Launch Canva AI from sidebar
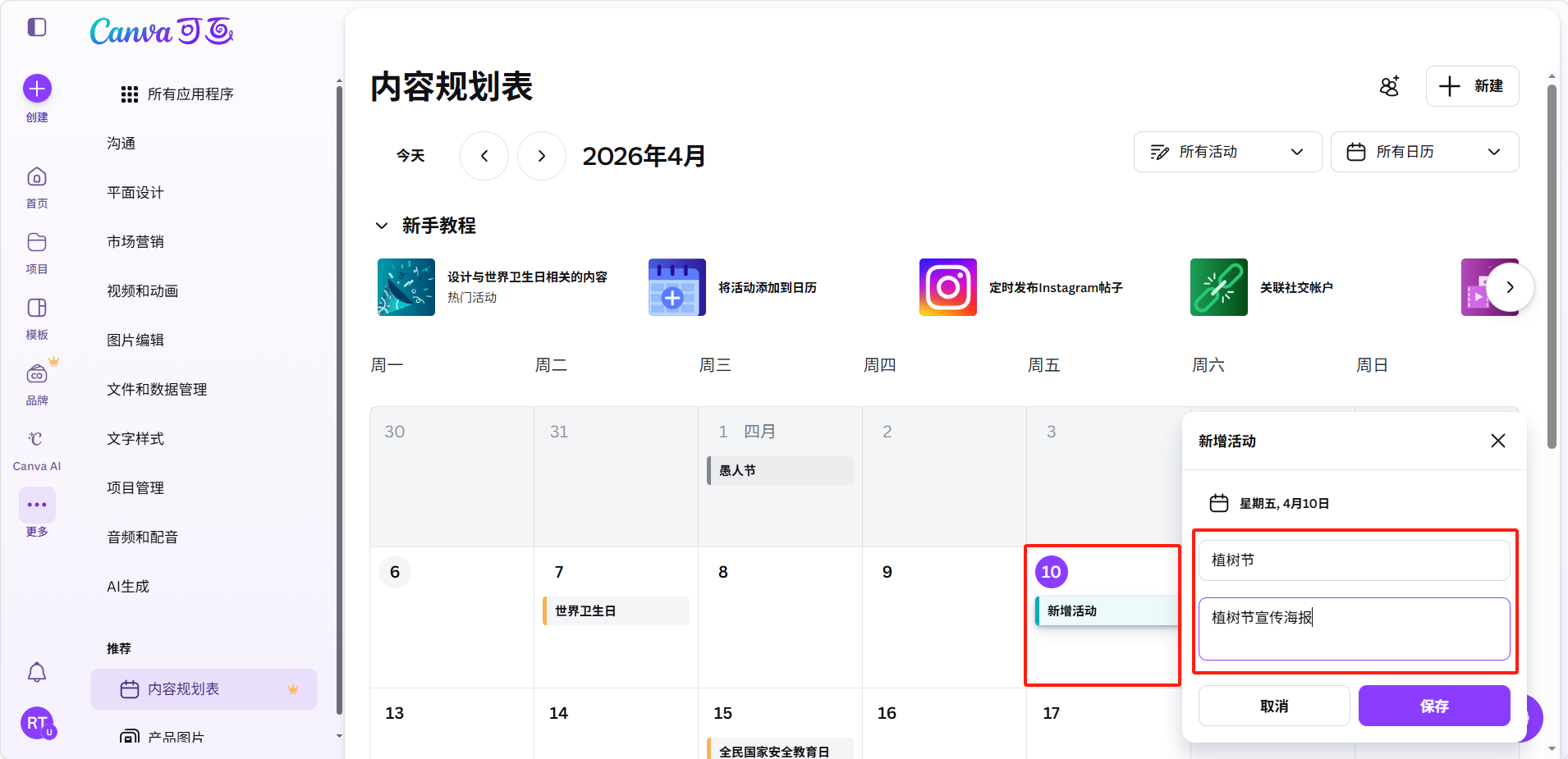 pyautogui.click(x=37, y=440)
